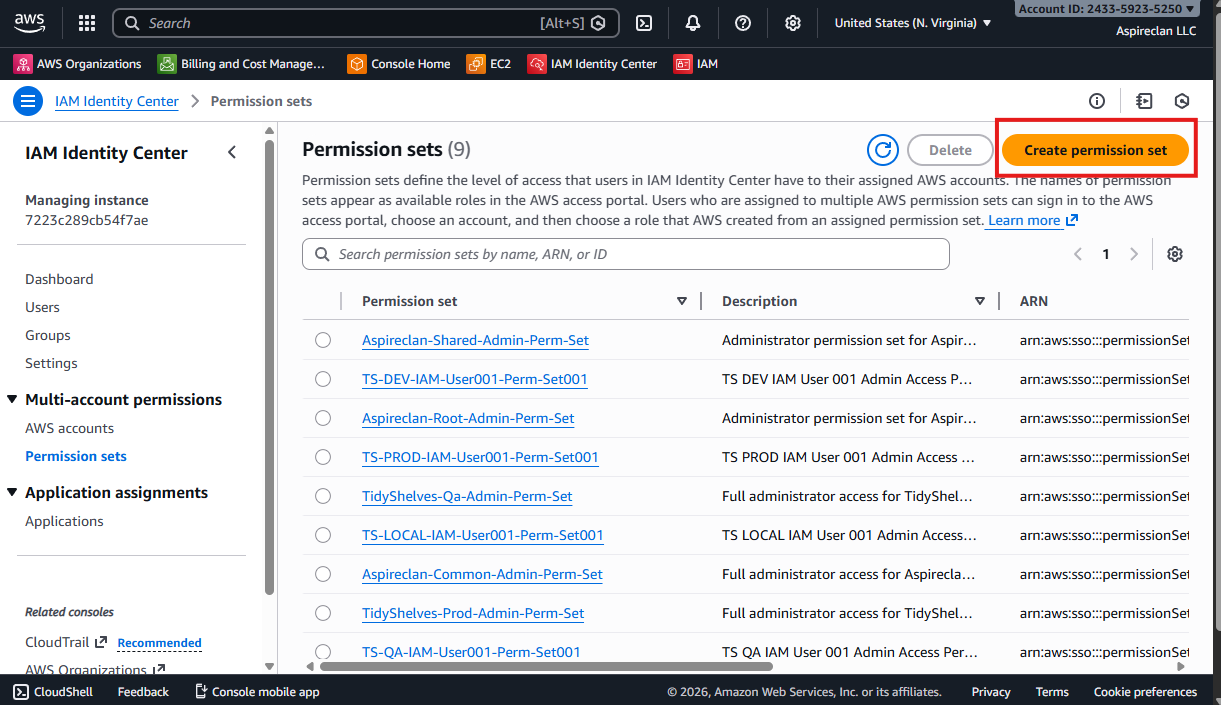Select radio for TidyShelves-Prod-Admin-Perm-Set
Image resolution: width=1221 pixels, height=705 pixels.
323,613
